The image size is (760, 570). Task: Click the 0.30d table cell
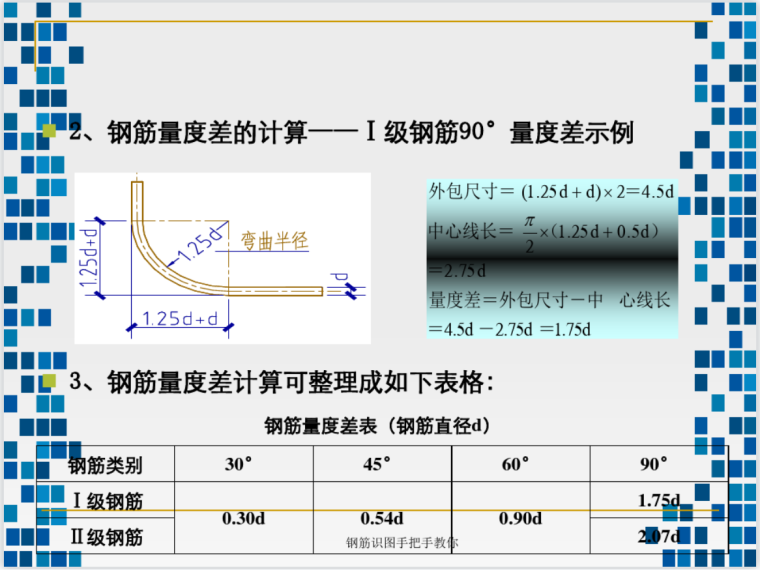pos(243,518)
